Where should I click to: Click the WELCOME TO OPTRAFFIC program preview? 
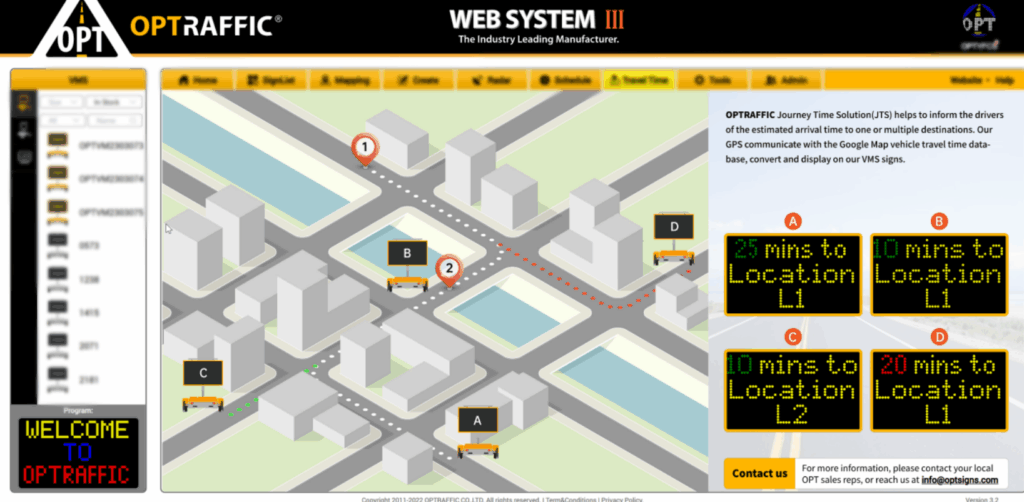point(78,452)
